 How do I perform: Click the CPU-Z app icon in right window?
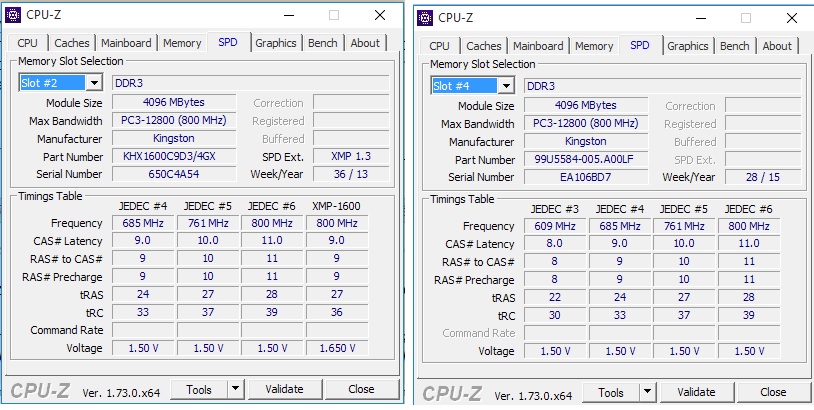[425, 18]
